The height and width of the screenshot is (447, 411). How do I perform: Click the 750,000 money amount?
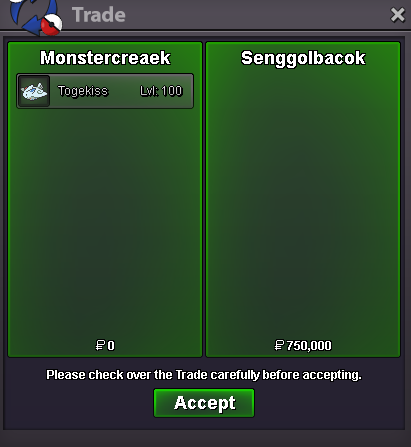point(309,345)
